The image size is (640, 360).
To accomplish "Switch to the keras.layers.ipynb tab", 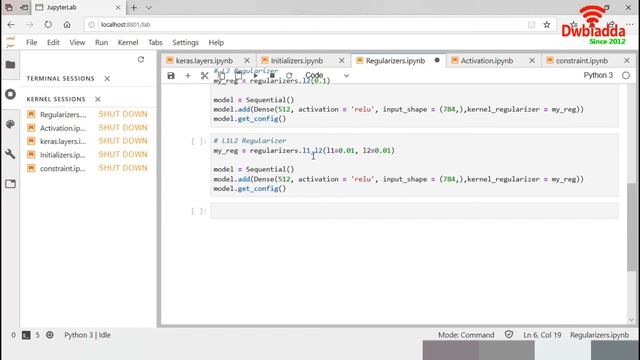I will click(x=204, y=60).
